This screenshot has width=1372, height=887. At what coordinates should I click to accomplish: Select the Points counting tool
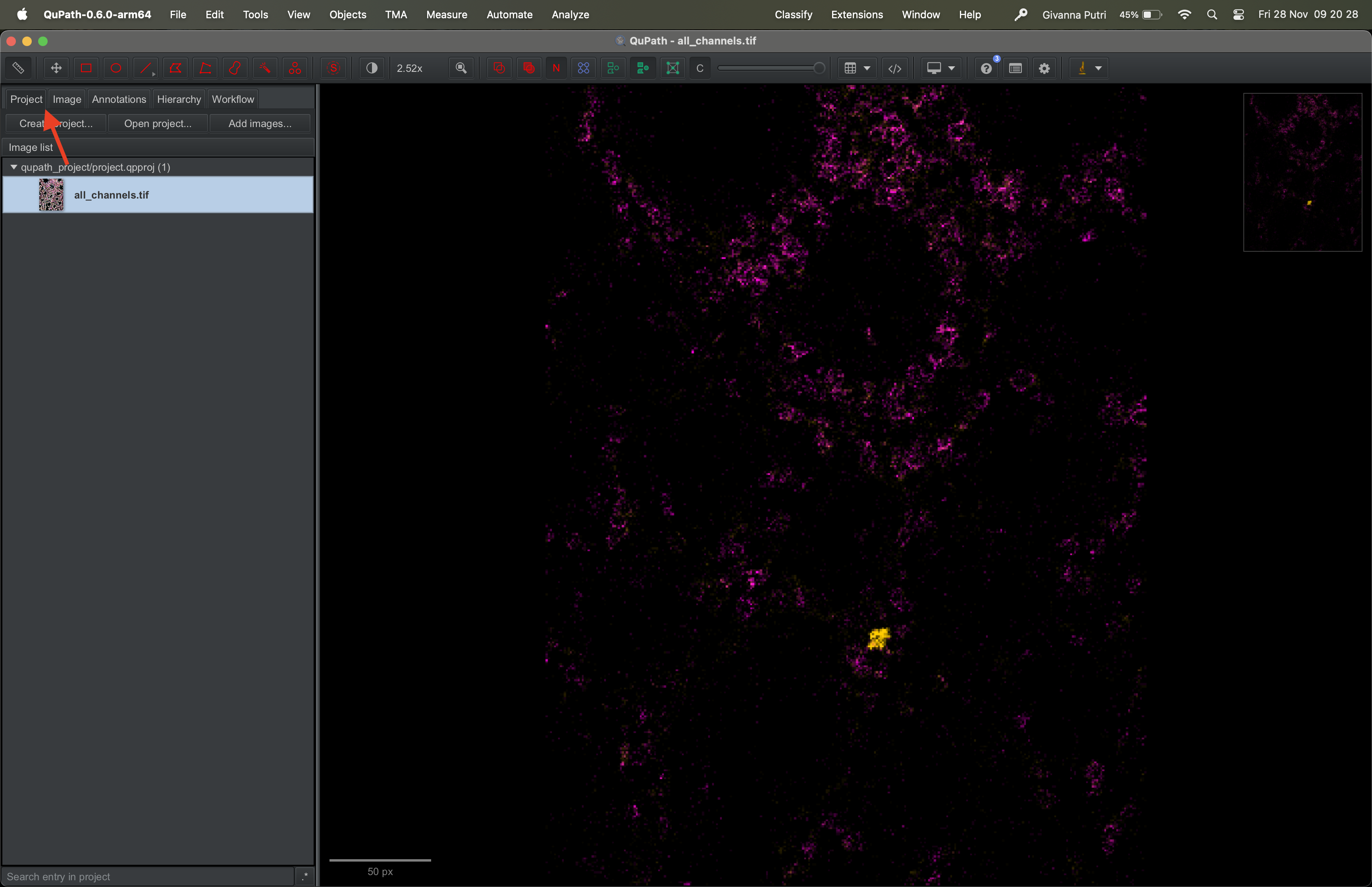295,68
